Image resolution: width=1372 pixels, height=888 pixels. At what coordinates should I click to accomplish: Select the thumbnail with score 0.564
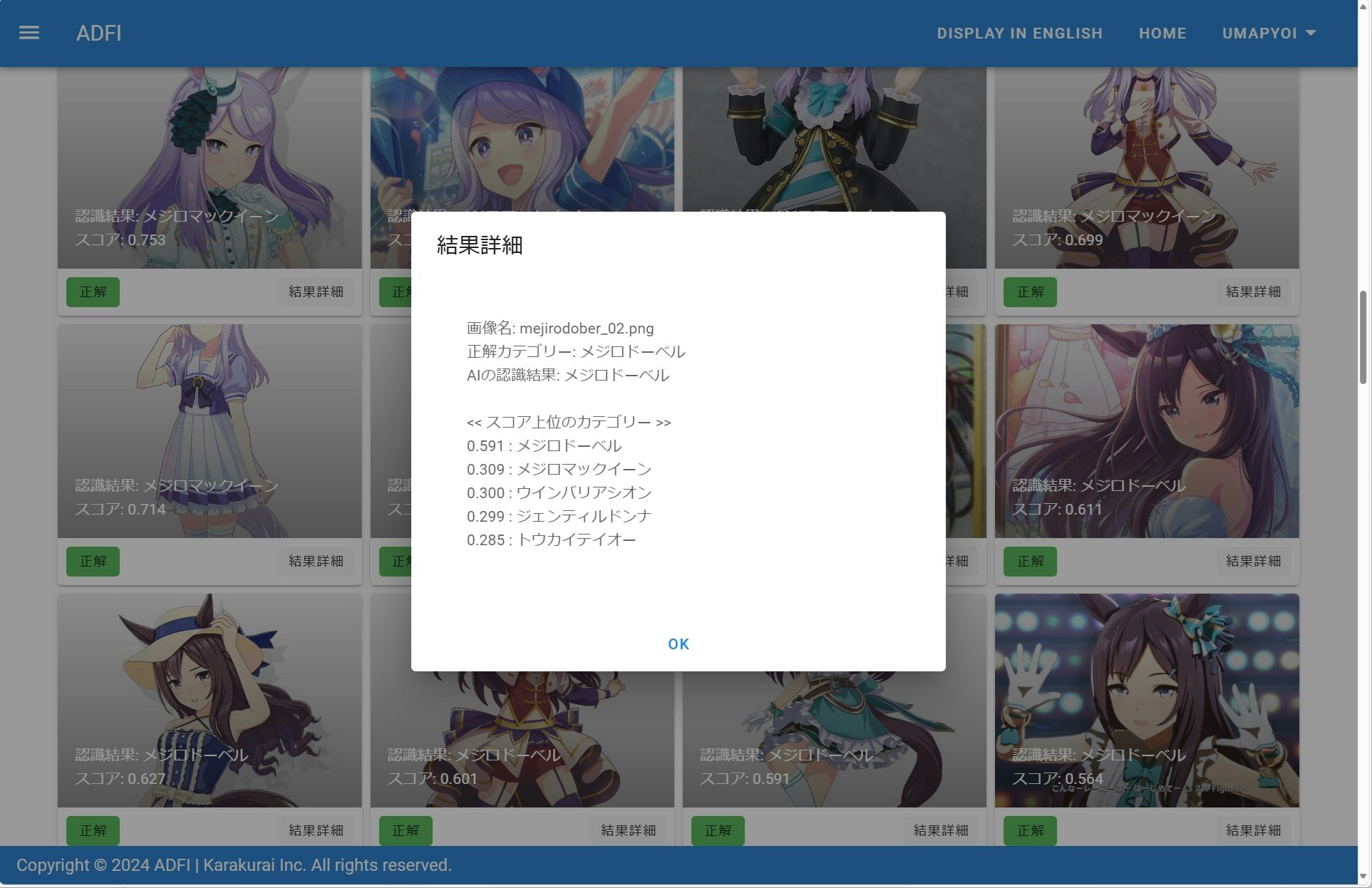[x=1146, y=698]
